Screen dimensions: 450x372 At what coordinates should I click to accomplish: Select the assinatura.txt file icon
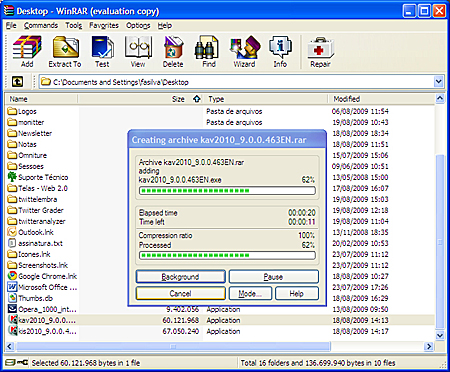pos(12,243)
